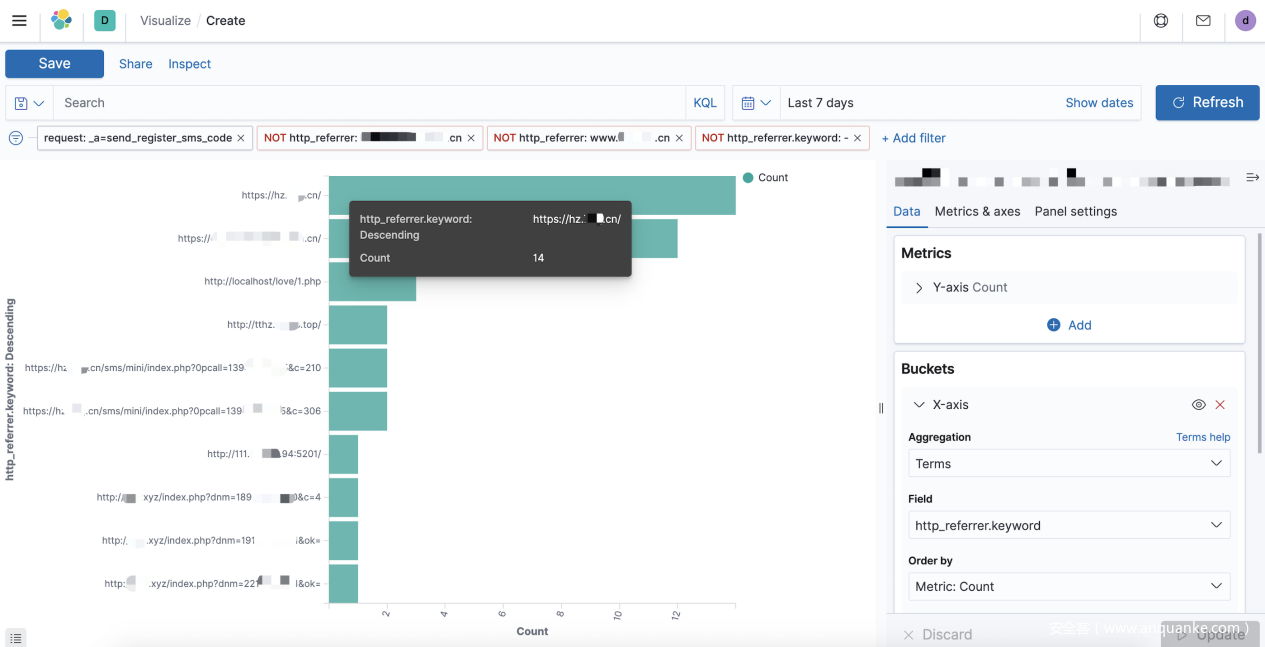This screenshot has height=647, width=1265.
Task: Click the Refresh button
Action: click(x=1207, y=102)
